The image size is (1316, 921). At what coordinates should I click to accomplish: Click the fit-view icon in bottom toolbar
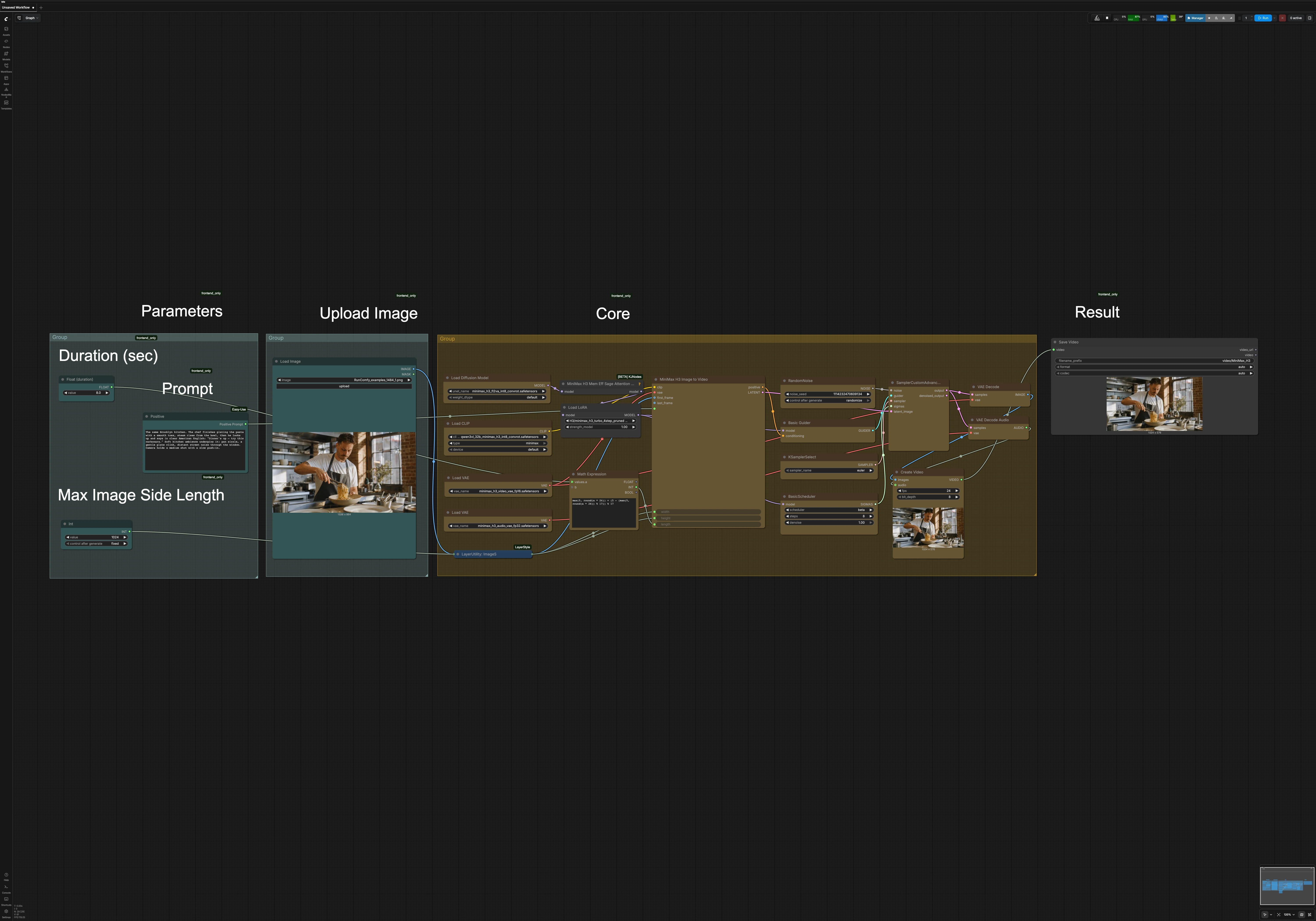pyautogui.click(x=1279, y=915)
